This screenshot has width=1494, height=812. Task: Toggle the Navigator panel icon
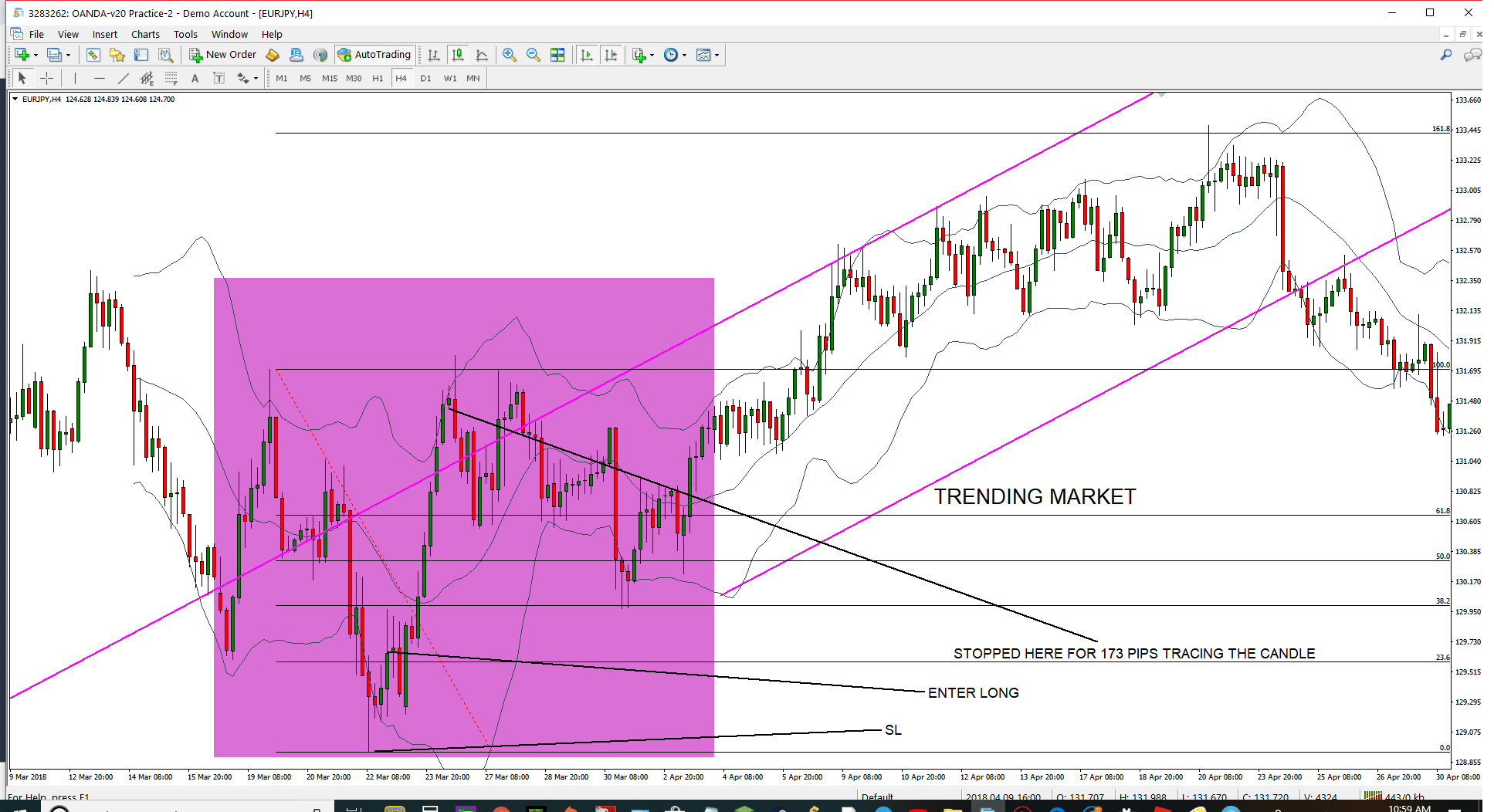[x=141, y=55]
